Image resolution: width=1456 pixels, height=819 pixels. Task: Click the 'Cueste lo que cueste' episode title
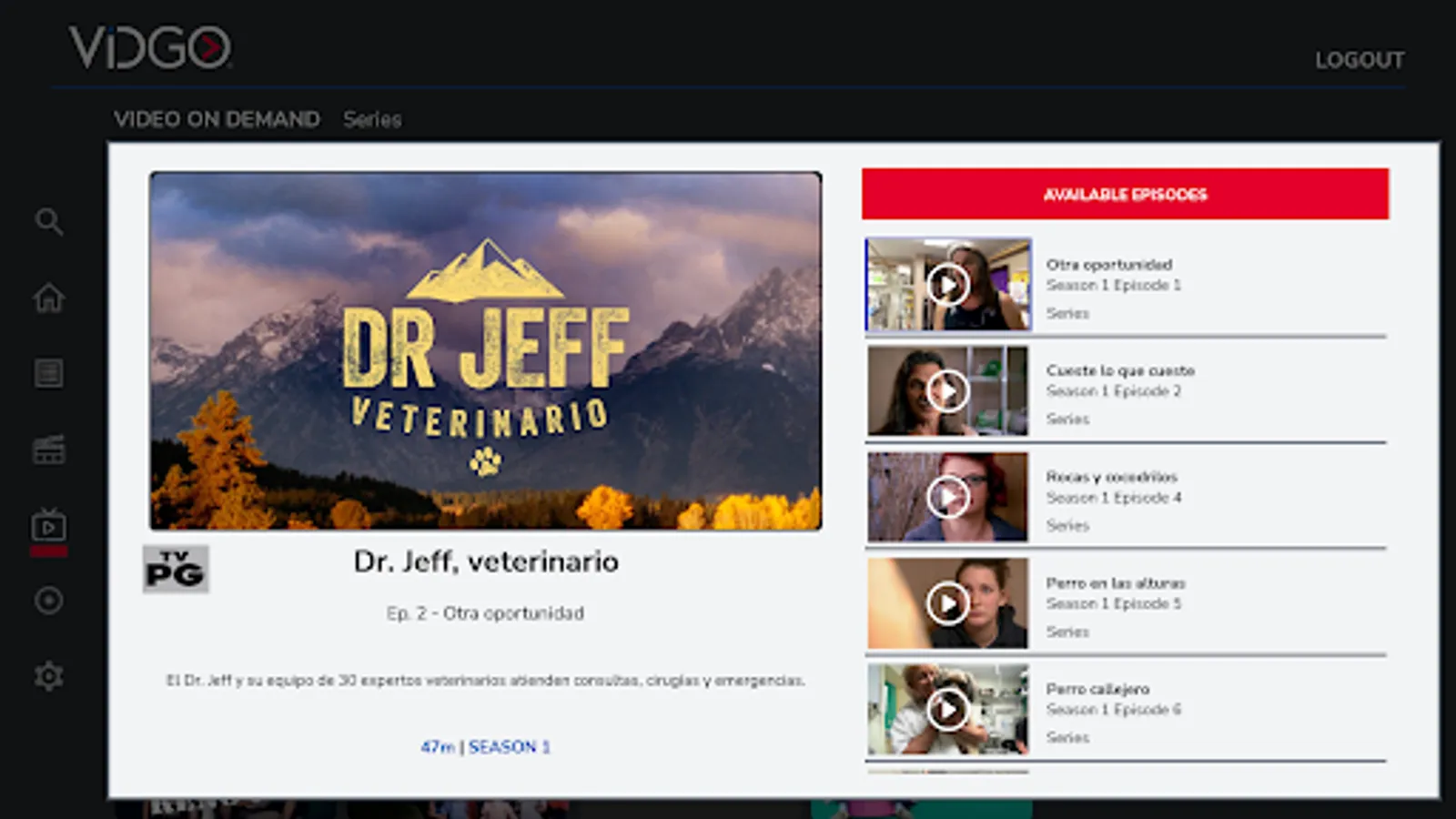pyautogui.click(x=1120, y=370)
